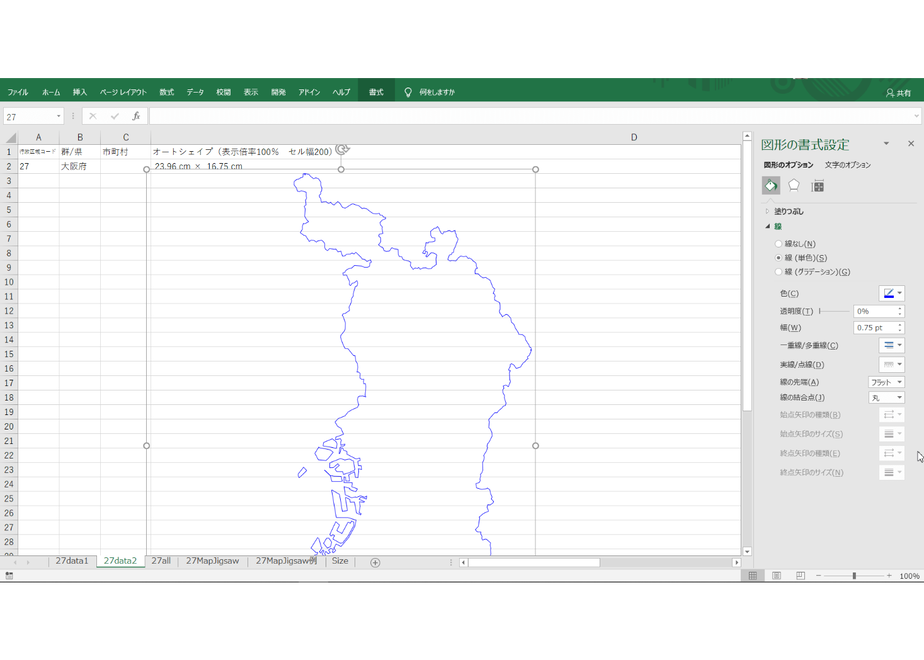Open the 表示 ribbon tab
The image size is (924, 660).
(251, 92)
